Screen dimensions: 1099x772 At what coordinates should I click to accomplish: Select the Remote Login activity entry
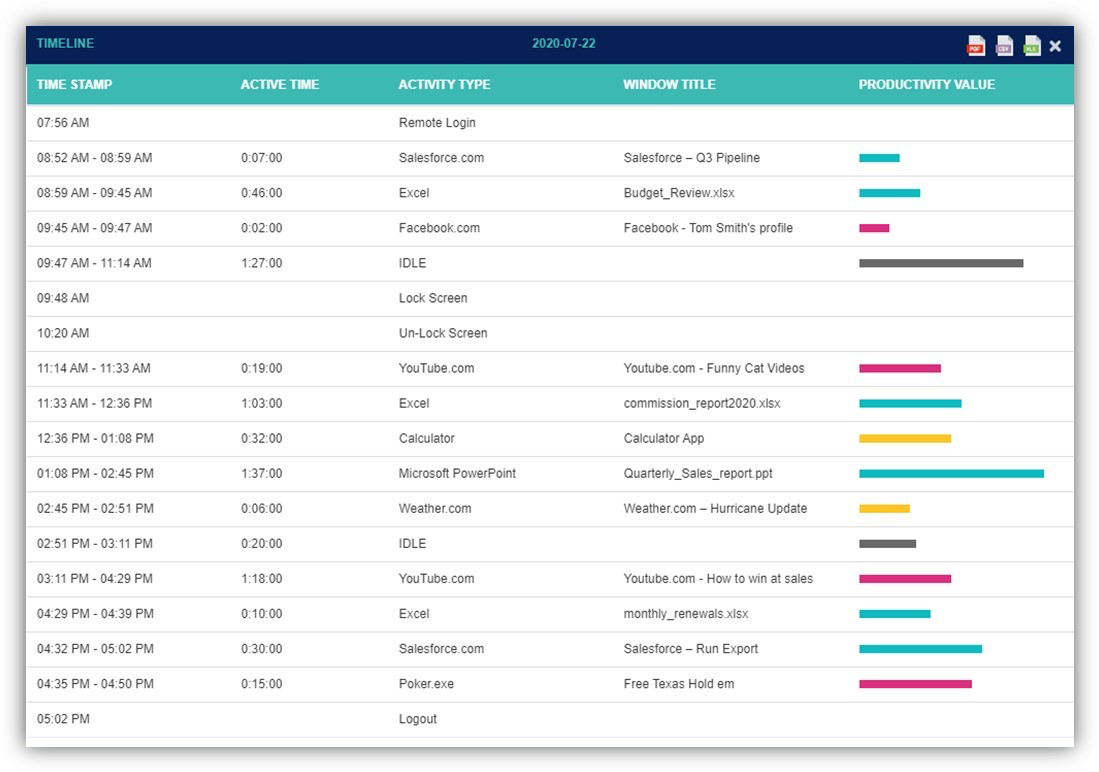(437, 123)
